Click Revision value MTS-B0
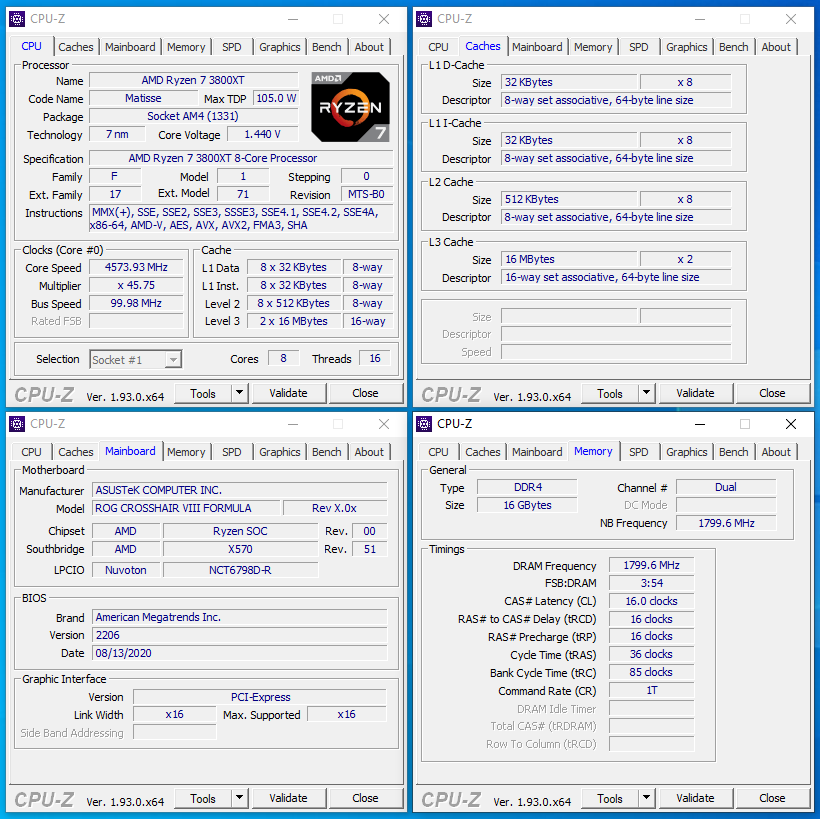820x819 pixels. pyautogui.click(x=367, y=194)
